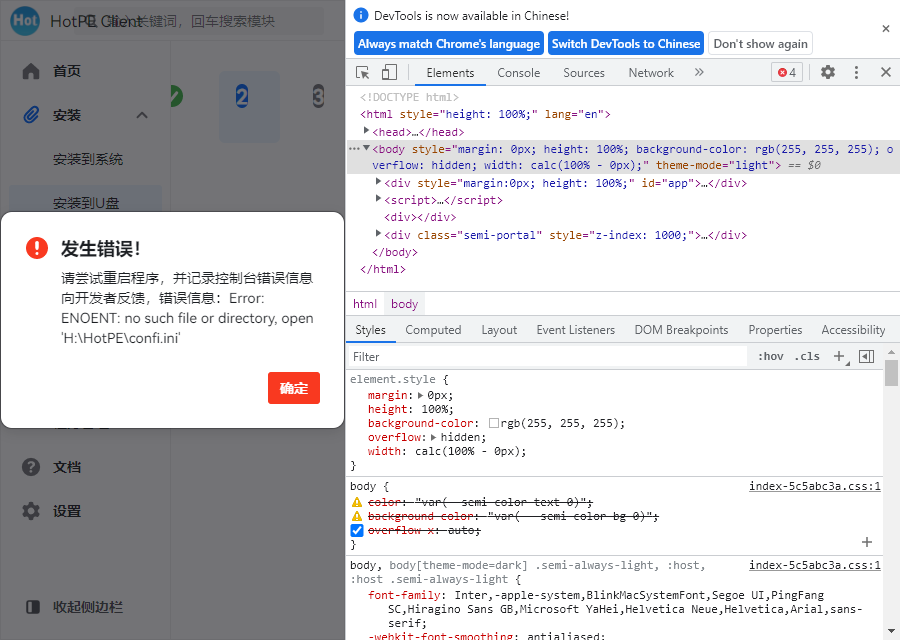Open the Computed styles tab
This screenshot has height=640, width=900.
pyautogui.click(x=433, y=330)
